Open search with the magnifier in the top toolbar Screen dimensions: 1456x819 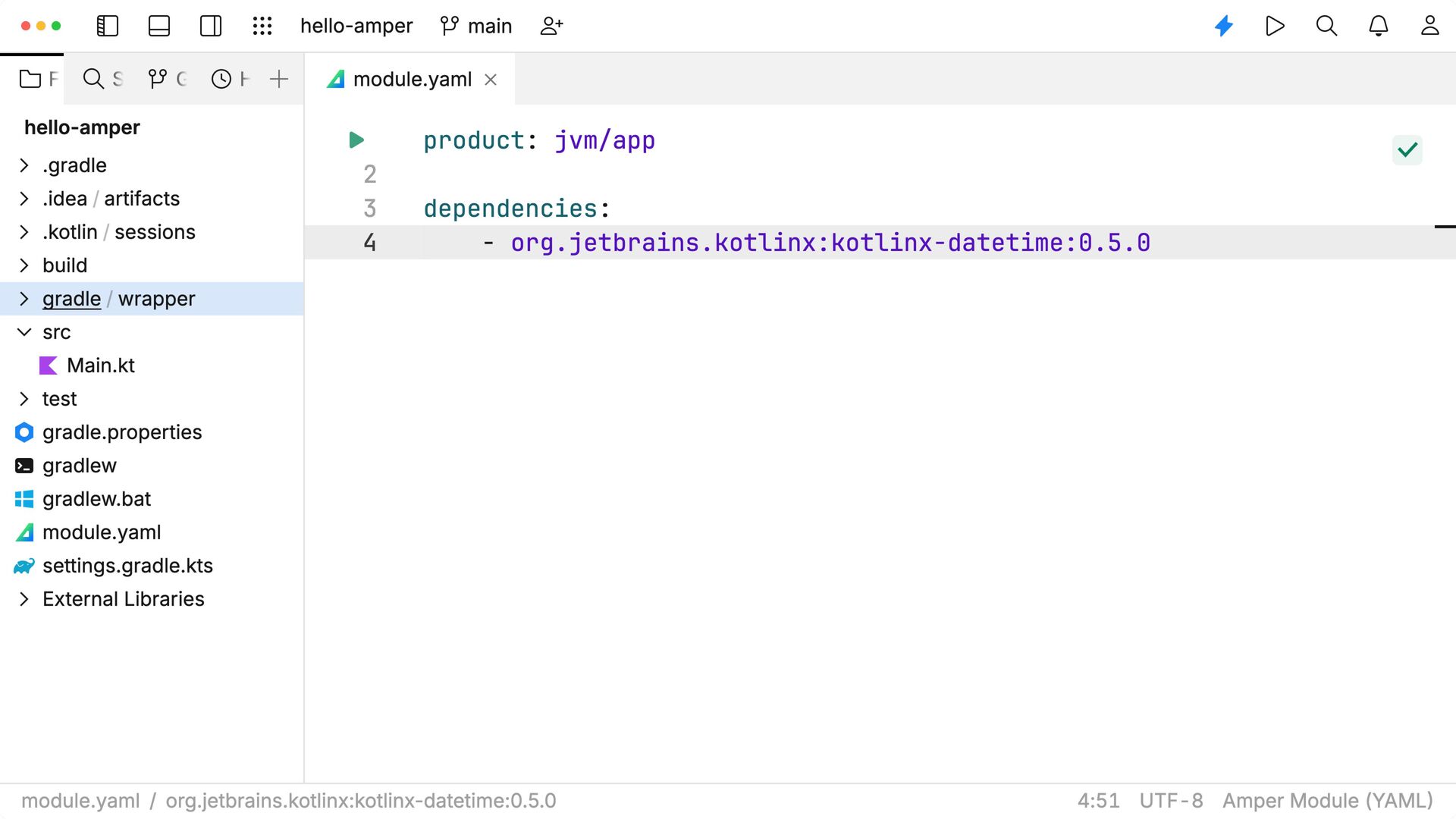coord(1327,26)
